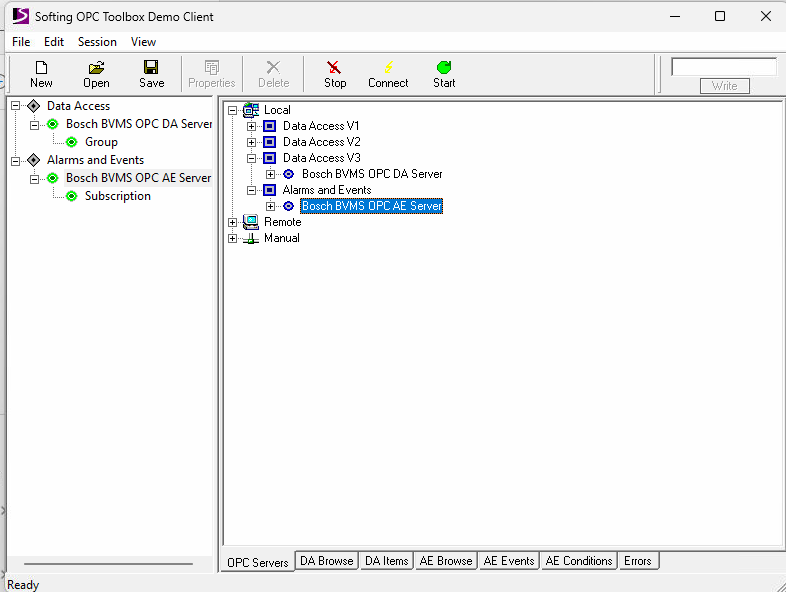Switch to the AE Events tab
The image size is (786, 592).
509,561
